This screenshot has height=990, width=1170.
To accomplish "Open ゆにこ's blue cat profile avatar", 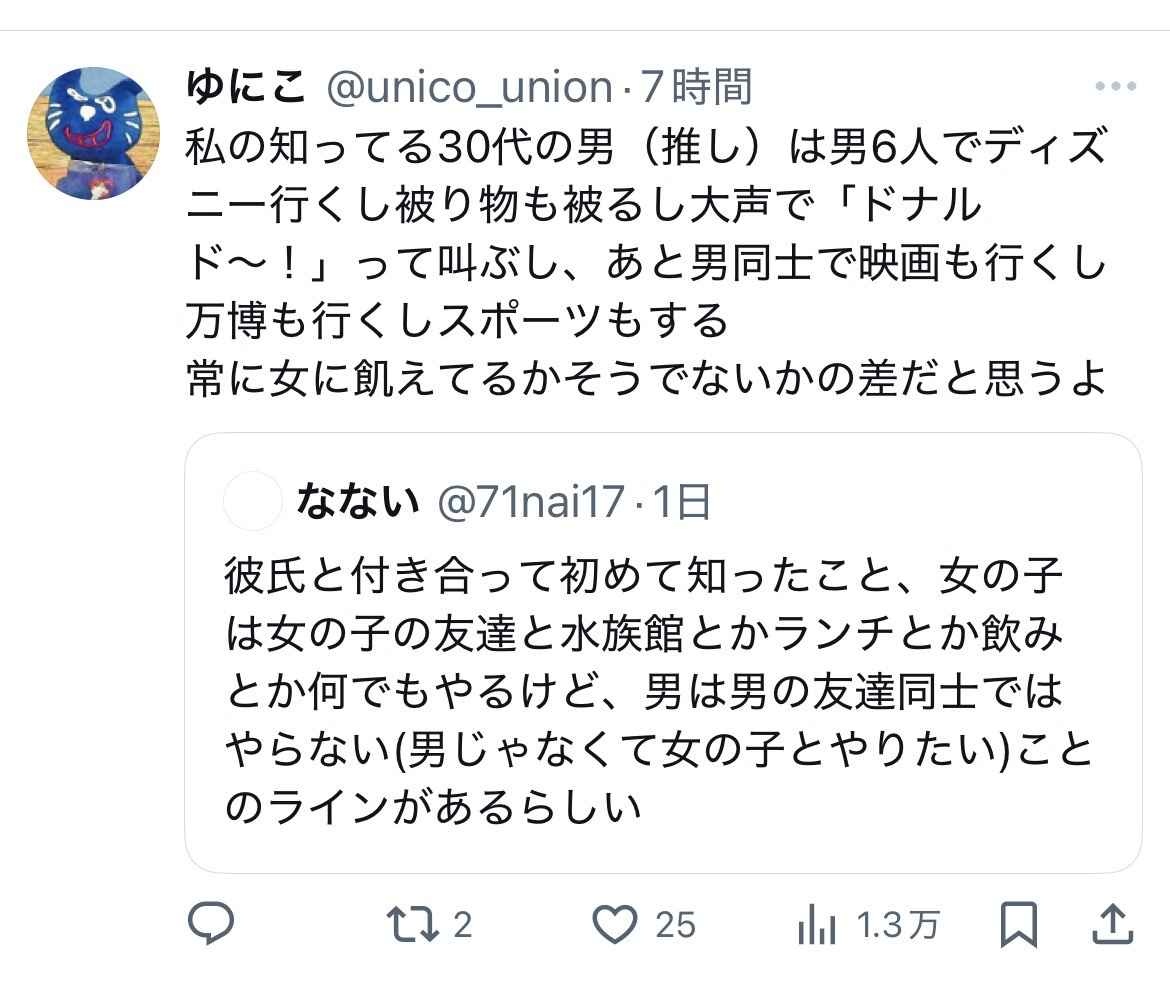I will [93, 134].
